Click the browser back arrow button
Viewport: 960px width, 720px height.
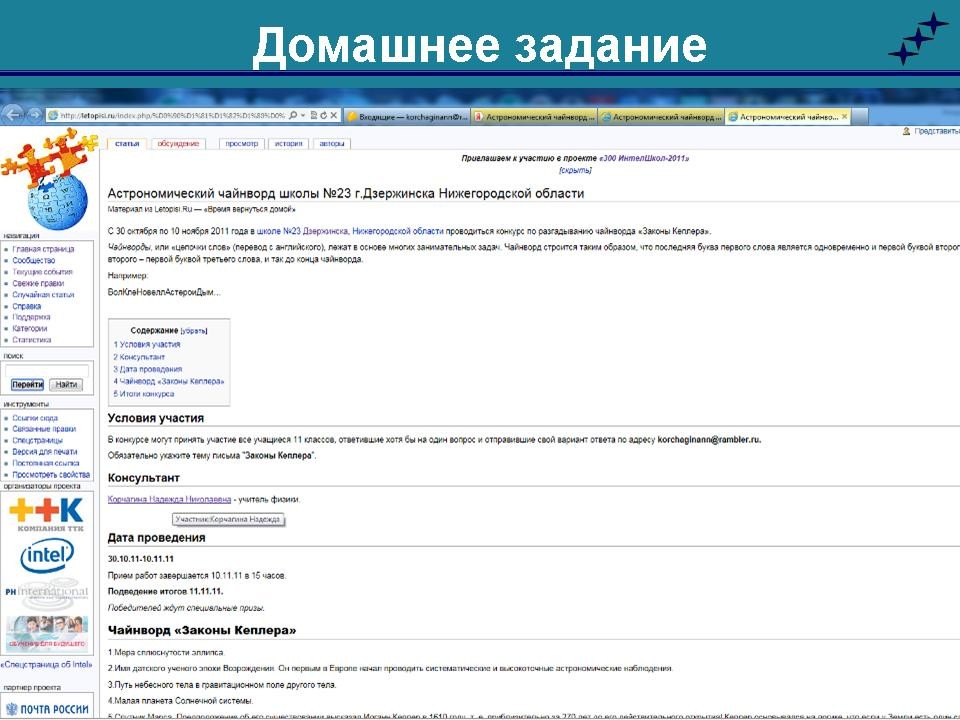pos(11,115)
